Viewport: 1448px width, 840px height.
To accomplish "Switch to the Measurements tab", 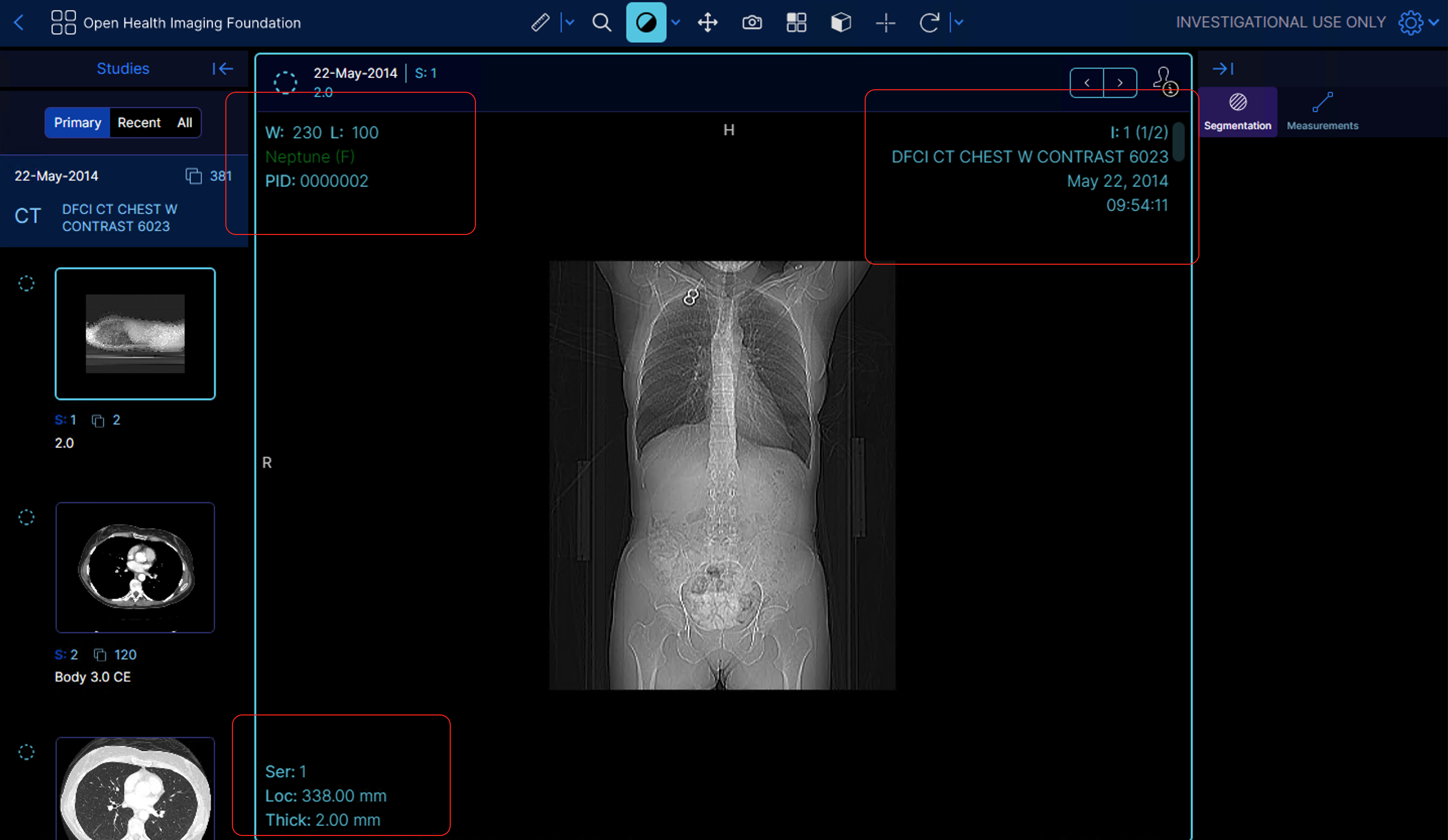I will pyautogui.click(x=1322, y=112).
